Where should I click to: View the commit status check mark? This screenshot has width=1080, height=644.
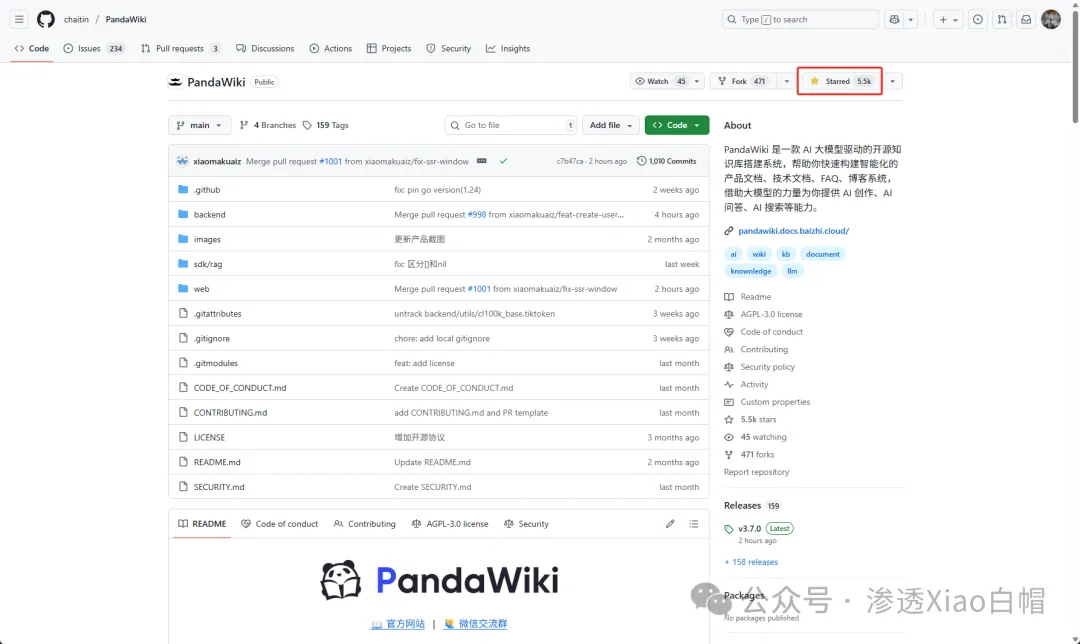click(503, 161)
